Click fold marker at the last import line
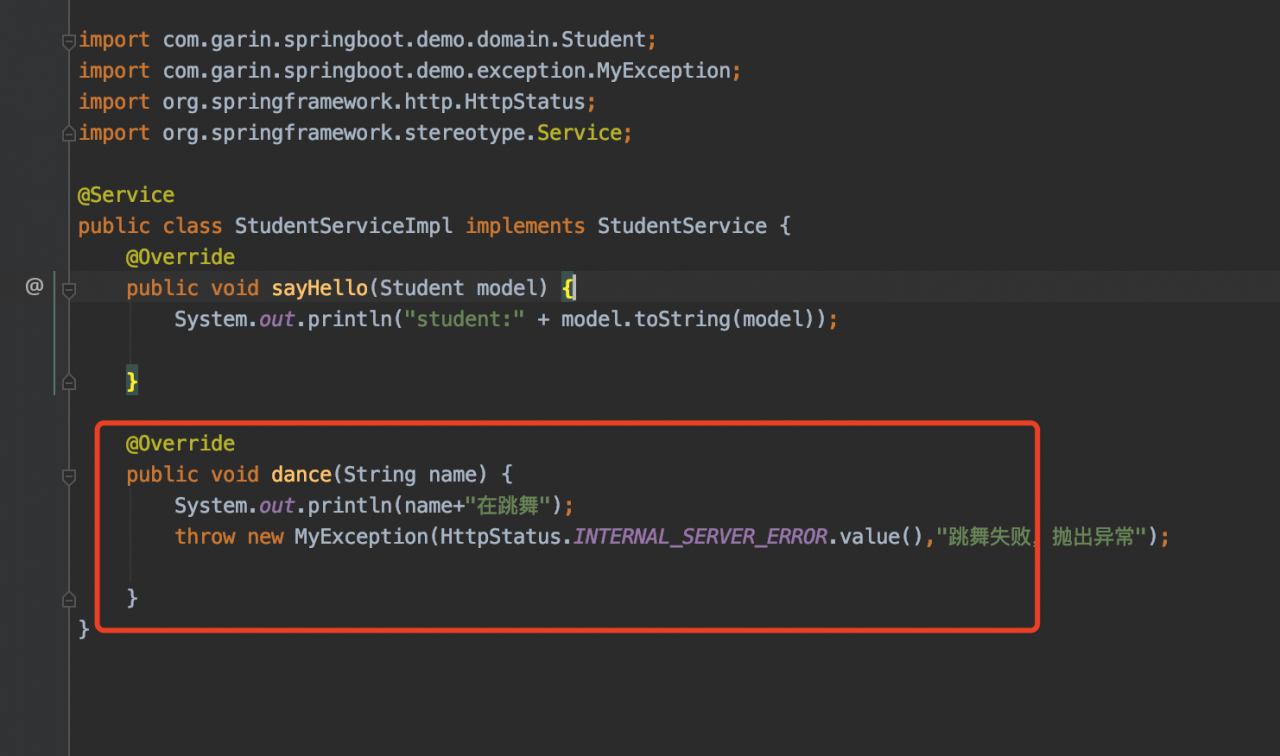The width and height of the screenshot is (1280, 756). point(68,133)
